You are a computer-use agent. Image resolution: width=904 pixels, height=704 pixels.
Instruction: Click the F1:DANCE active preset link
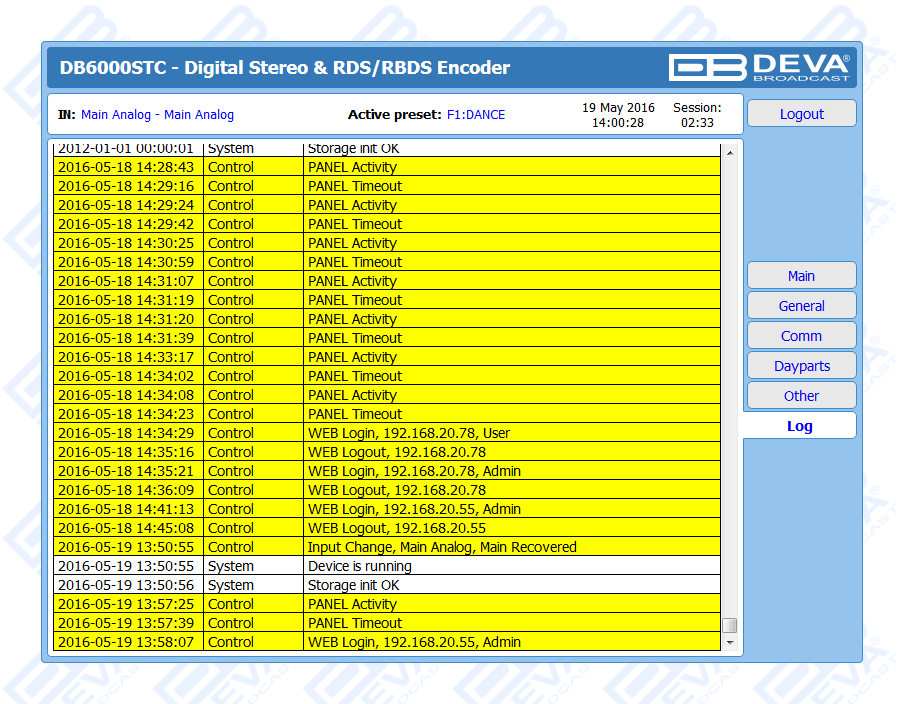click(x=475, y=115)
